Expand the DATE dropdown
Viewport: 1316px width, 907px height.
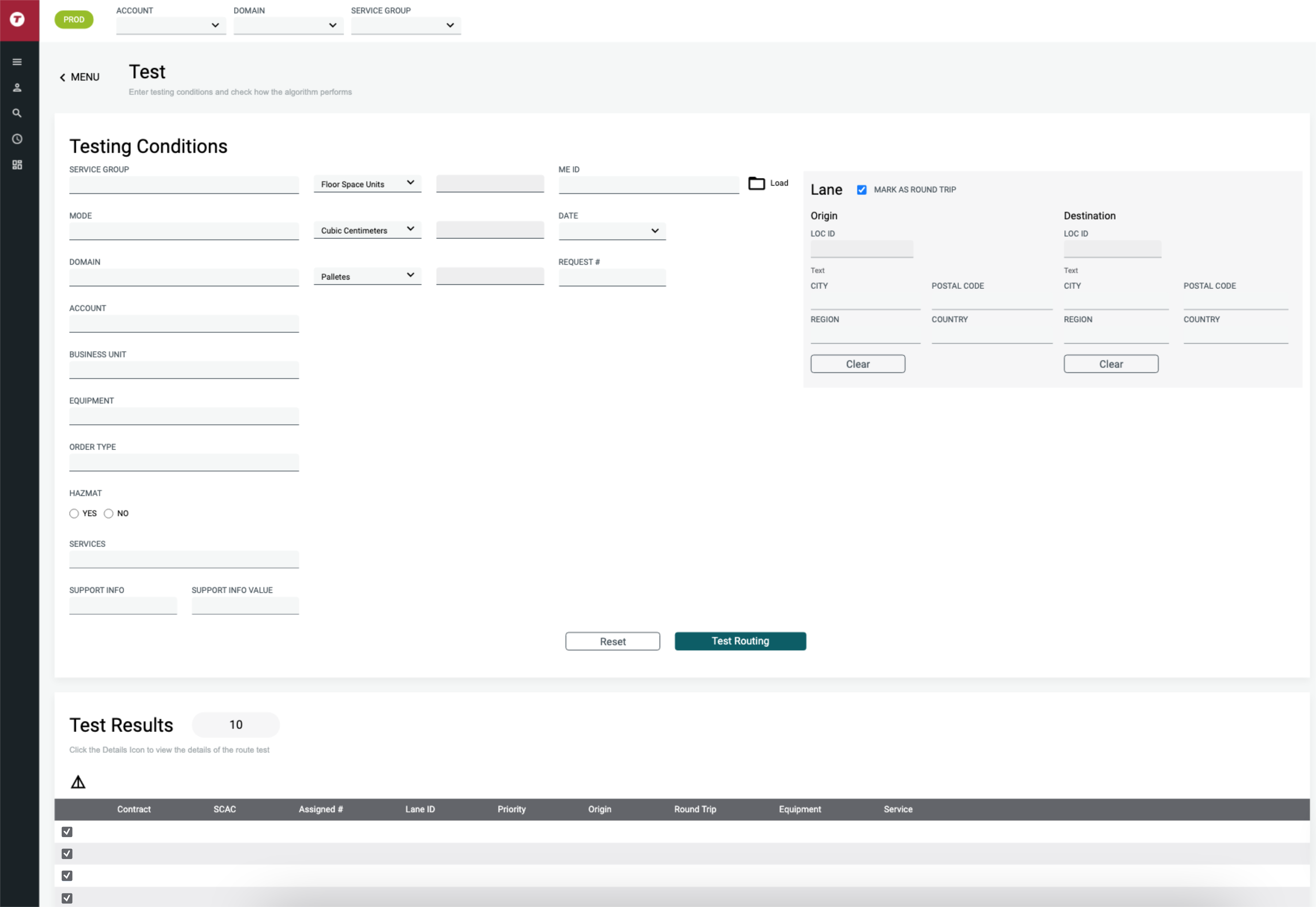point(612,231)
